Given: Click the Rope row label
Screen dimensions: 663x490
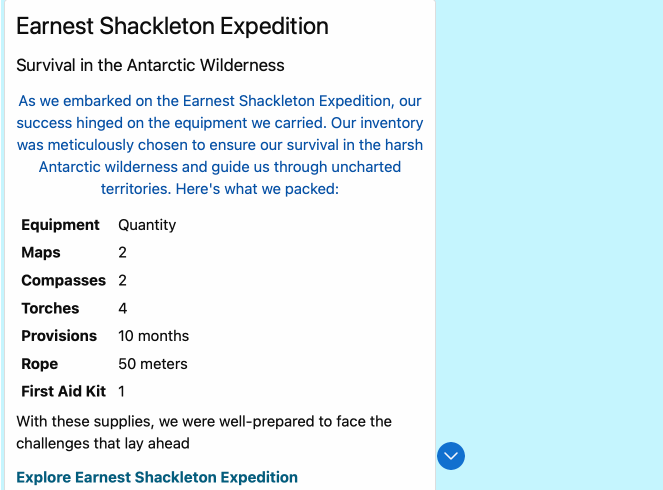Looking at the screenshot, I should [x=40, y=364].
